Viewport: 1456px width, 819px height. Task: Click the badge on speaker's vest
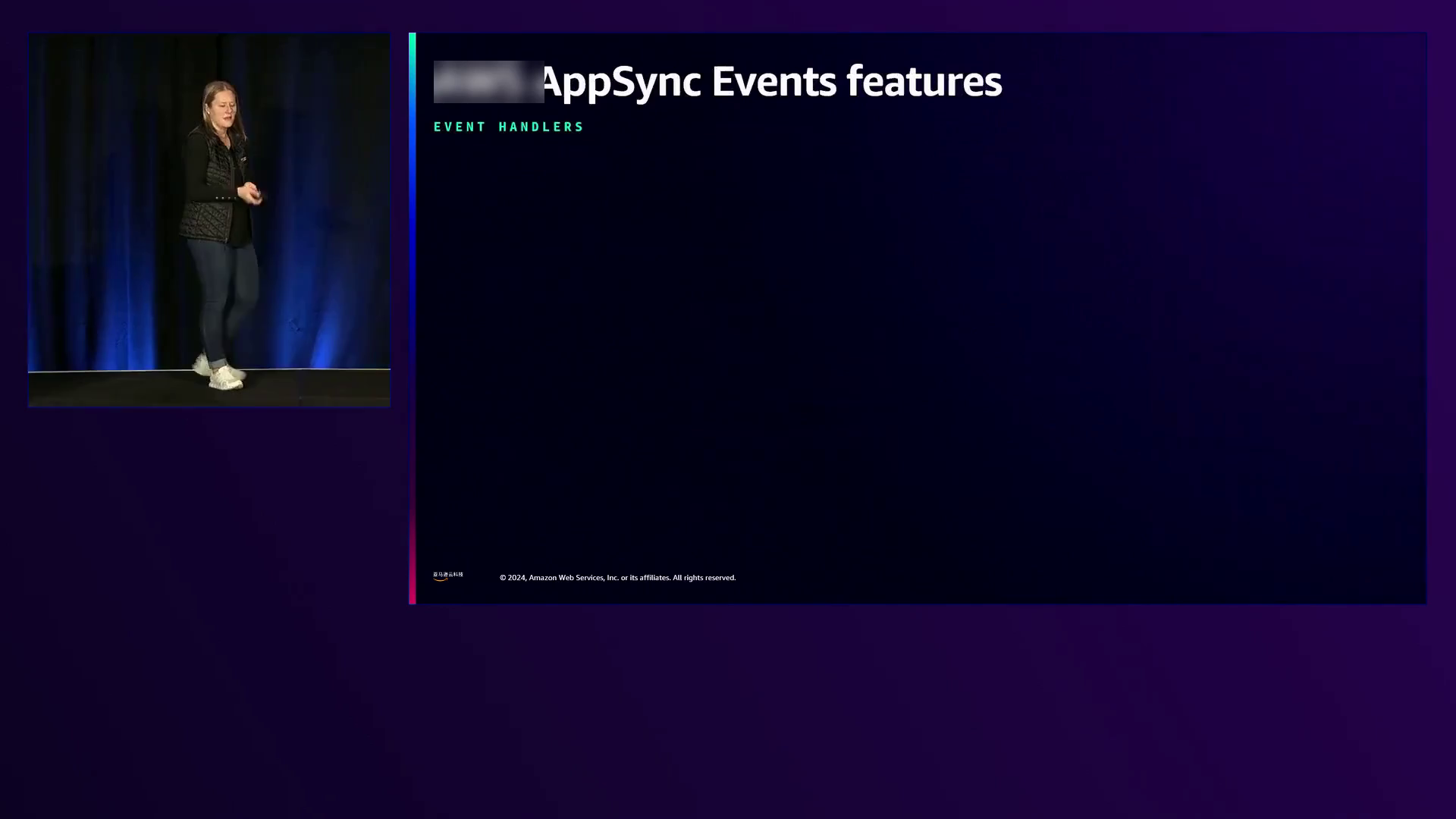tap(243, 160)
